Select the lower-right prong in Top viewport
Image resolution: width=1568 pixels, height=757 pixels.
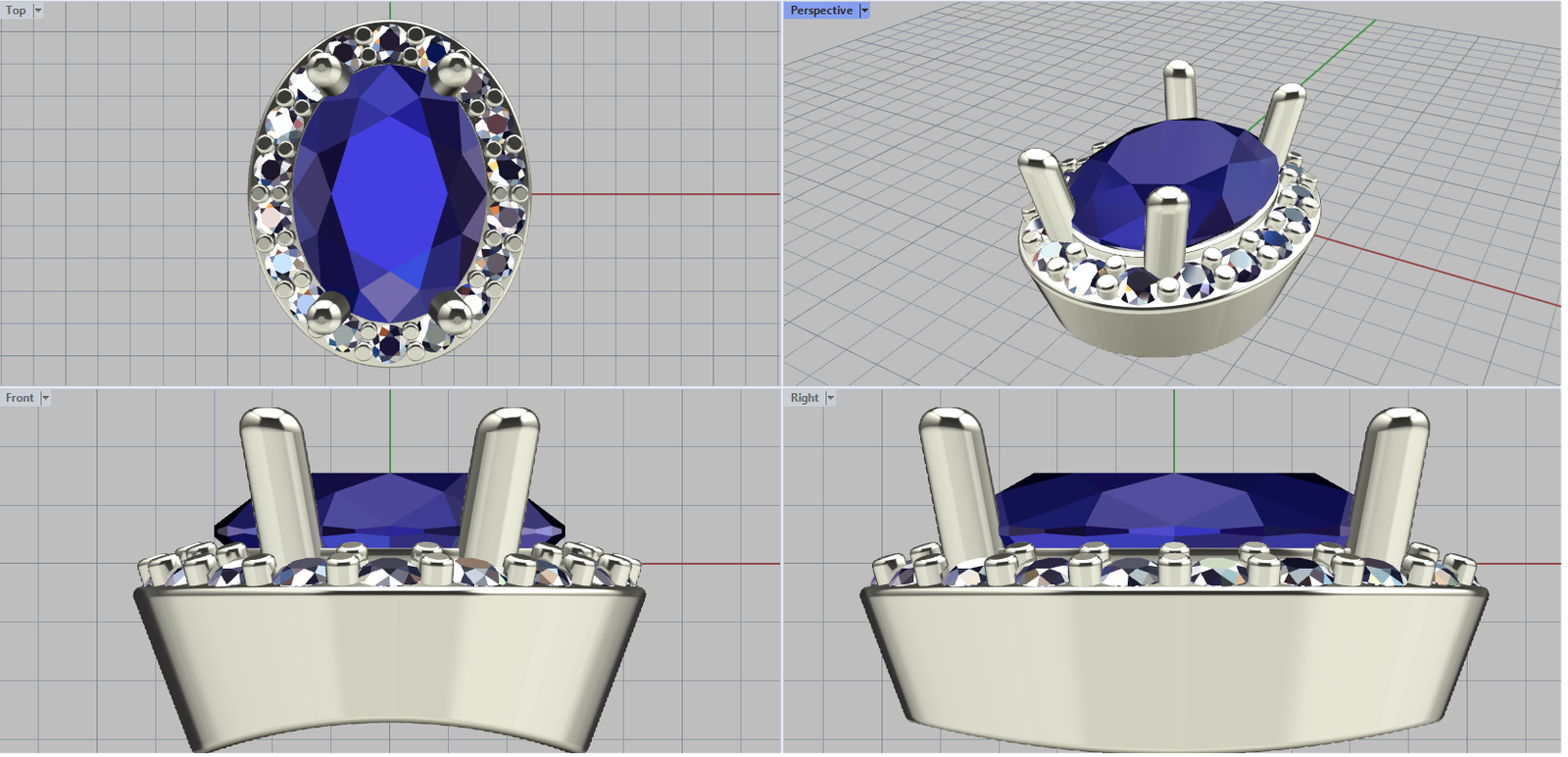[x=452, y=313]
